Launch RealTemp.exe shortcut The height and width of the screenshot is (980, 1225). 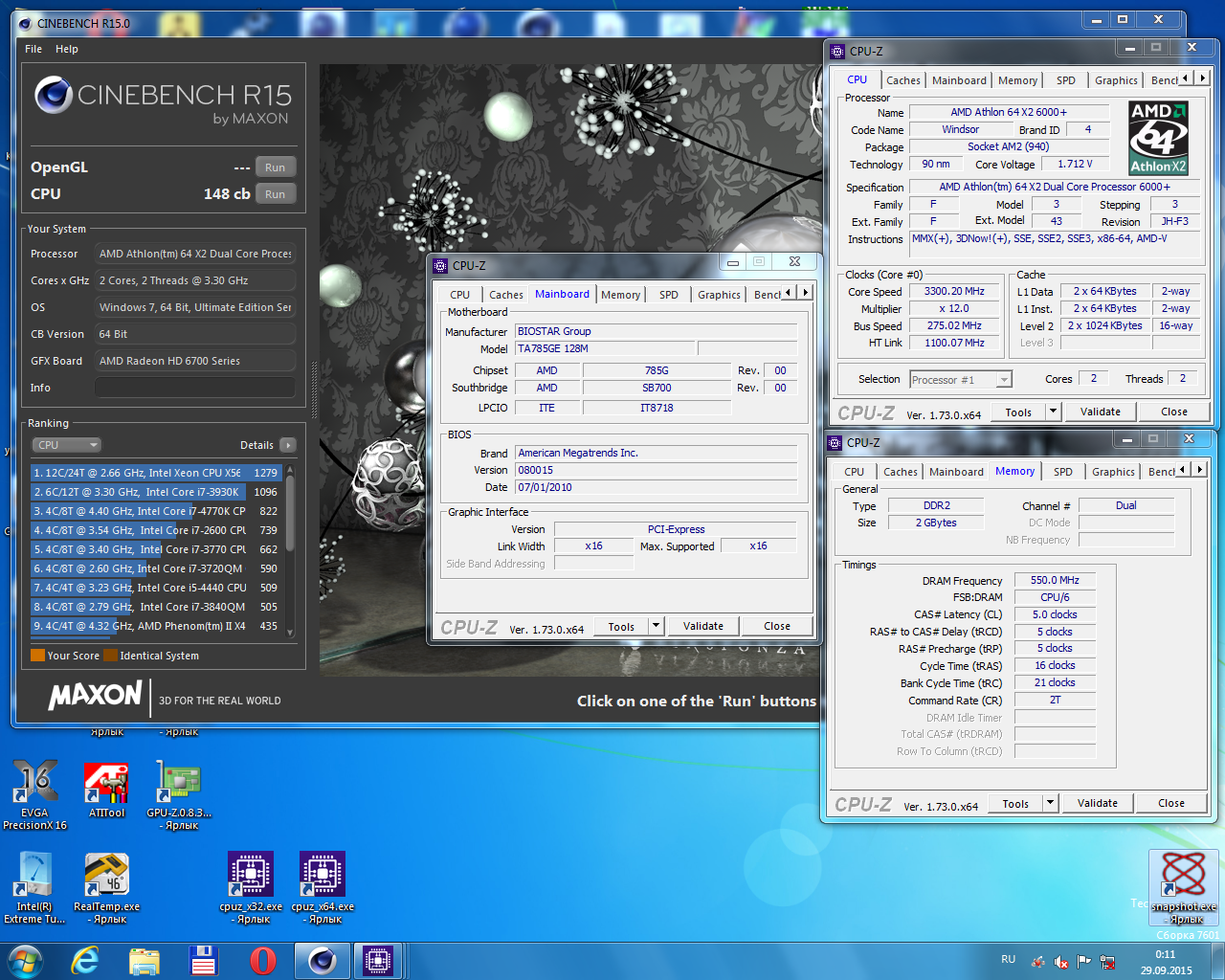tap(107, 887)
